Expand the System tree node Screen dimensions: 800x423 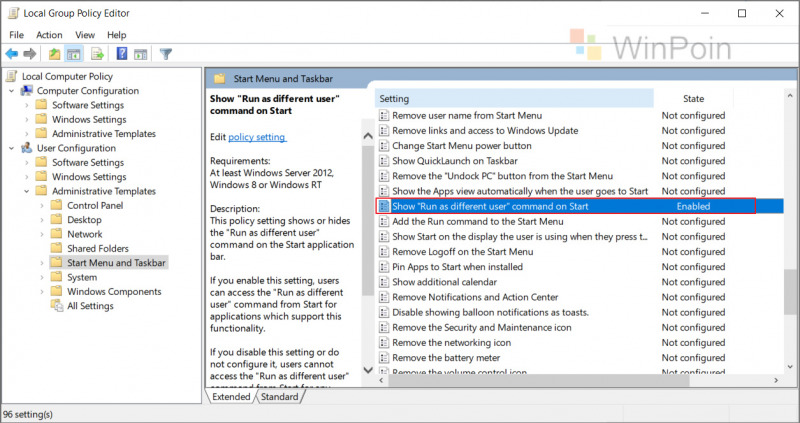click(x=42, y=277)
